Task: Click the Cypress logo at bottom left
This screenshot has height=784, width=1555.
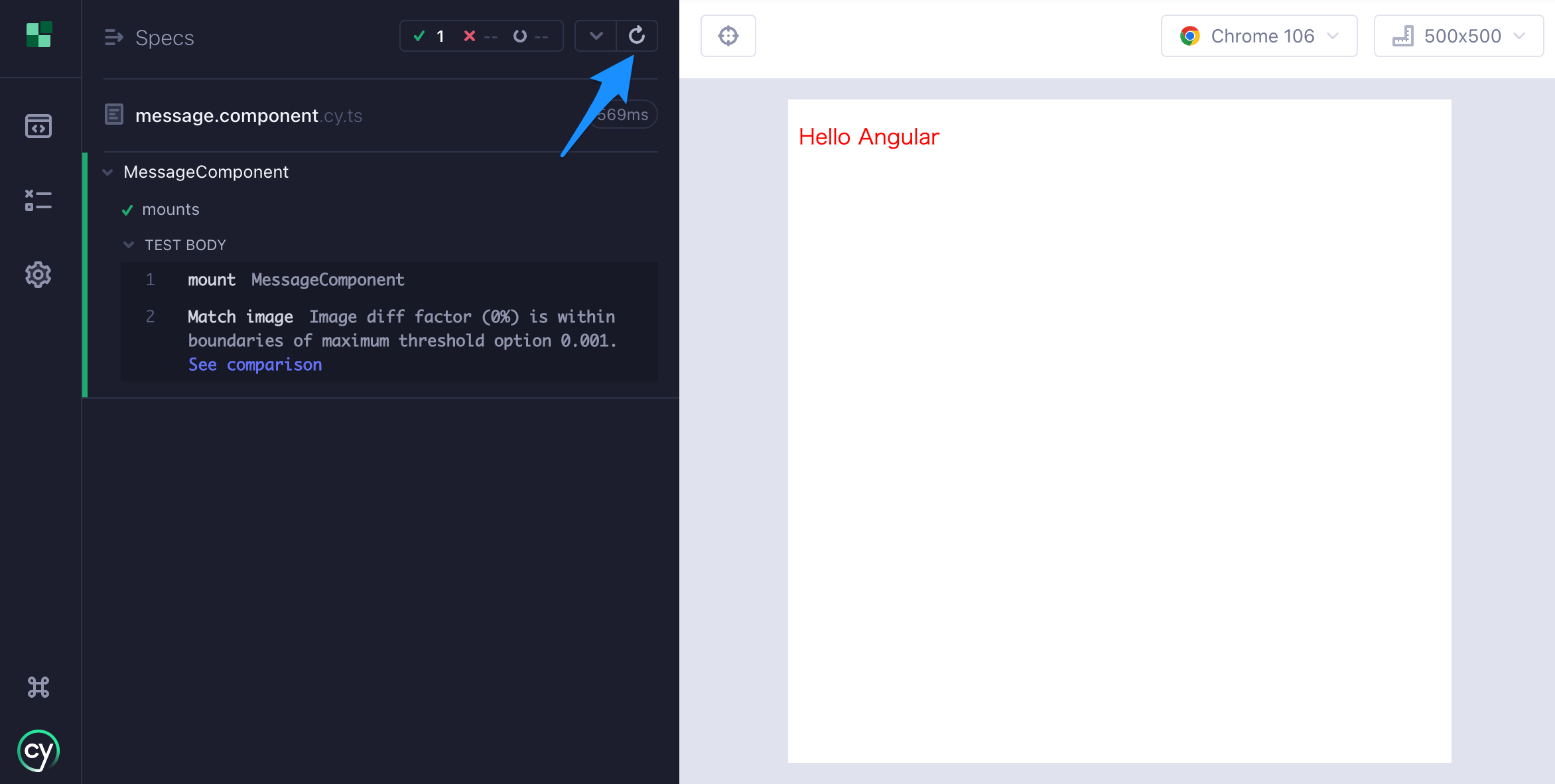Action: coord(38,751)
